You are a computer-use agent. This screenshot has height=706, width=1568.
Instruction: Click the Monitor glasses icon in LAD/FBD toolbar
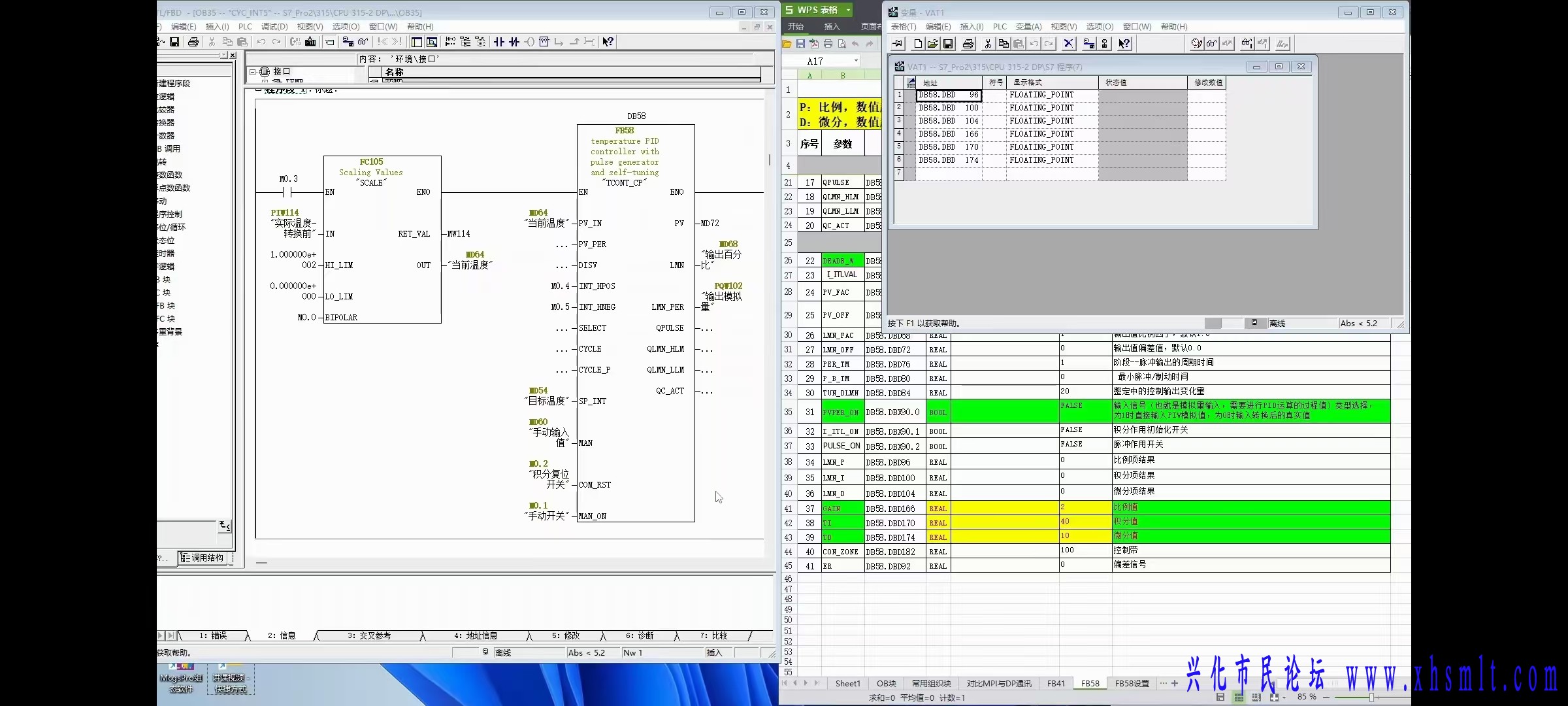tap(363, 42)
